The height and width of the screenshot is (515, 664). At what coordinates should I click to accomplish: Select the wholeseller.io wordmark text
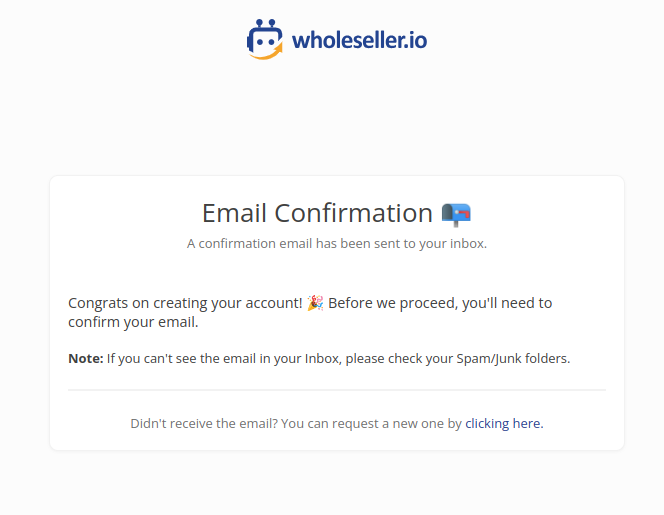(360, 41)
